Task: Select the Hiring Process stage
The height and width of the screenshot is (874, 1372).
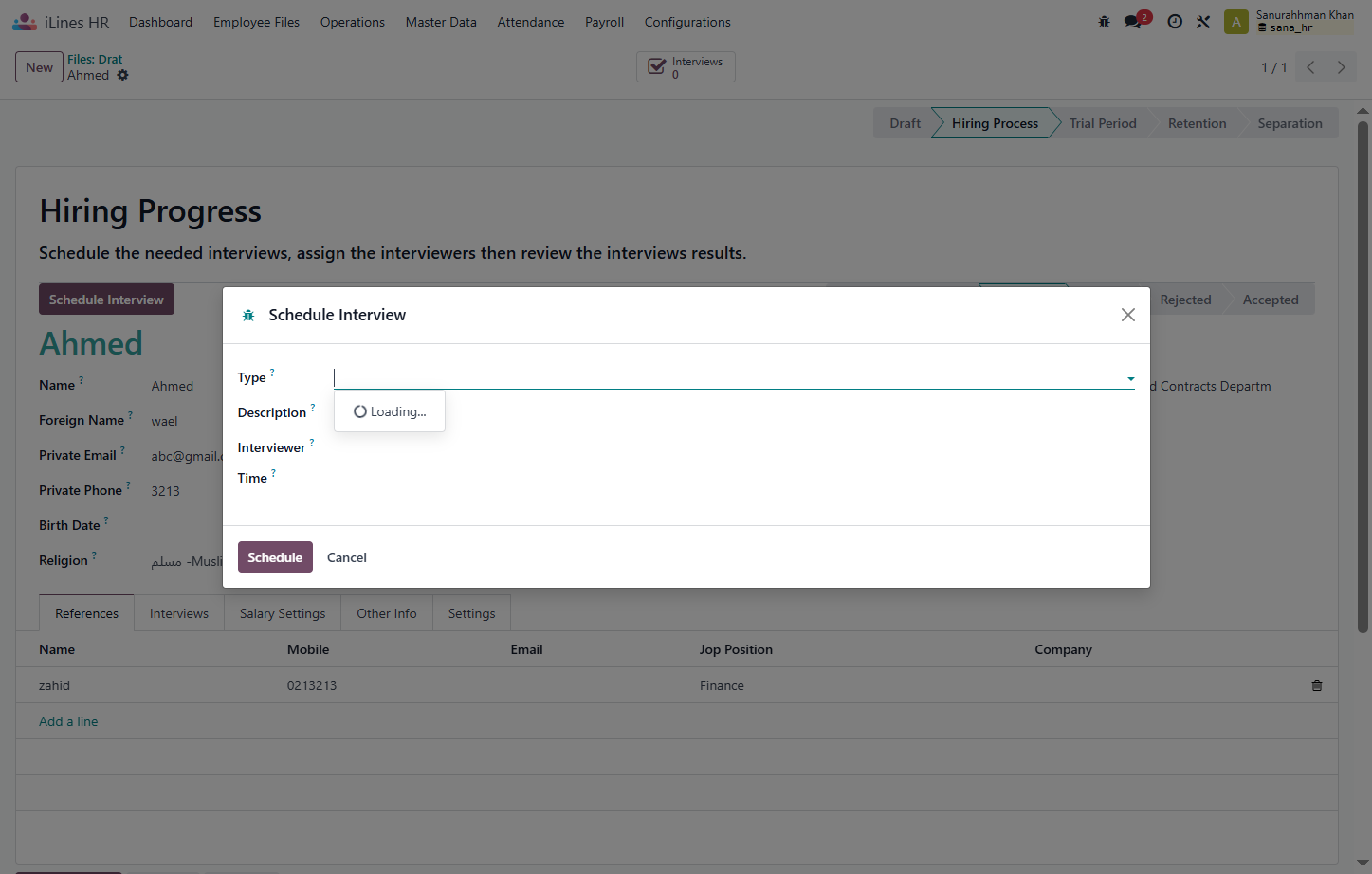Action: (x=995, y=123)
